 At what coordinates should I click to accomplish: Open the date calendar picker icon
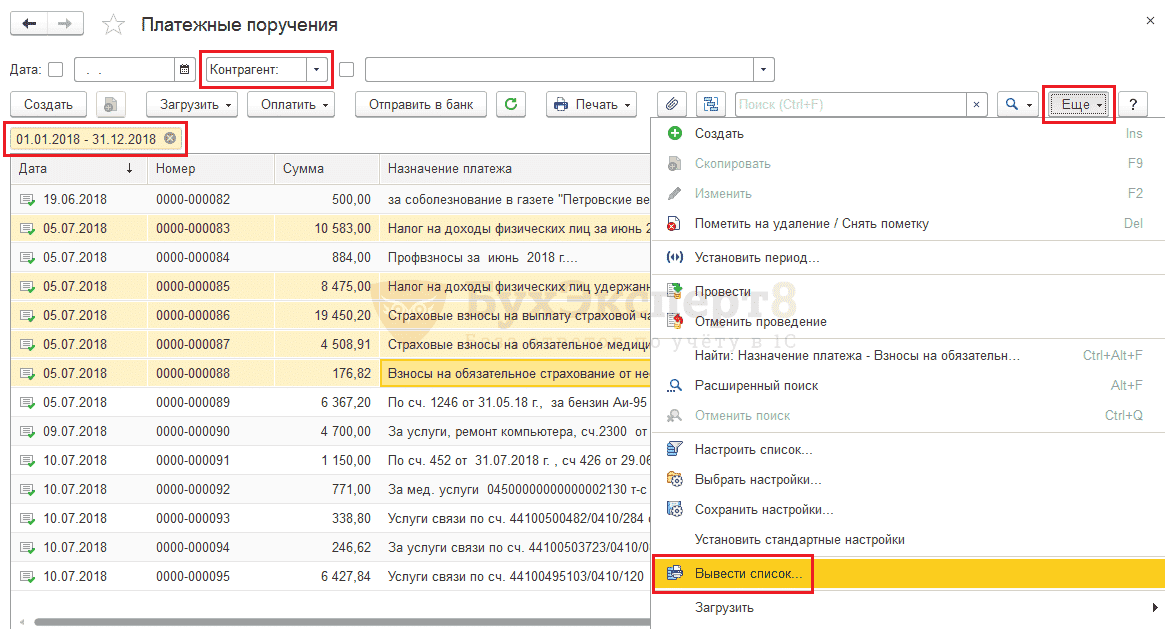tap(184, 70)
